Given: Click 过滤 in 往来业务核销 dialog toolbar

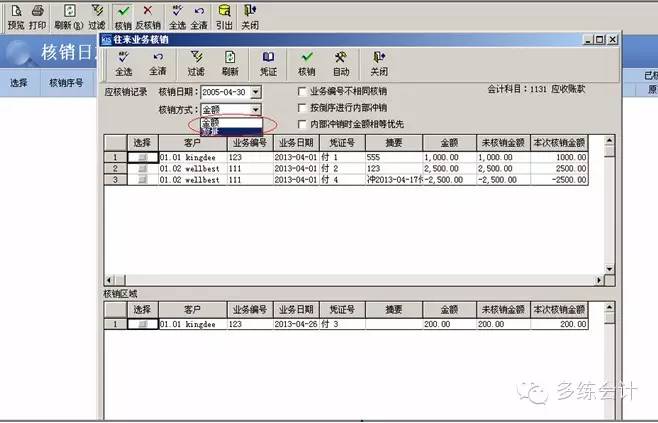Looking at the screenshot, I should (x=196, y=64).
